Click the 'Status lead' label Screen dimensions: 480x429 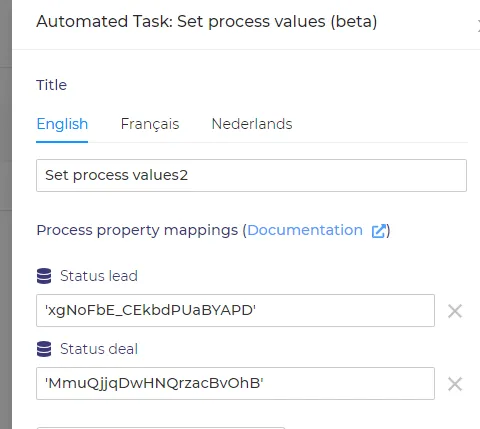coord(99,276)
